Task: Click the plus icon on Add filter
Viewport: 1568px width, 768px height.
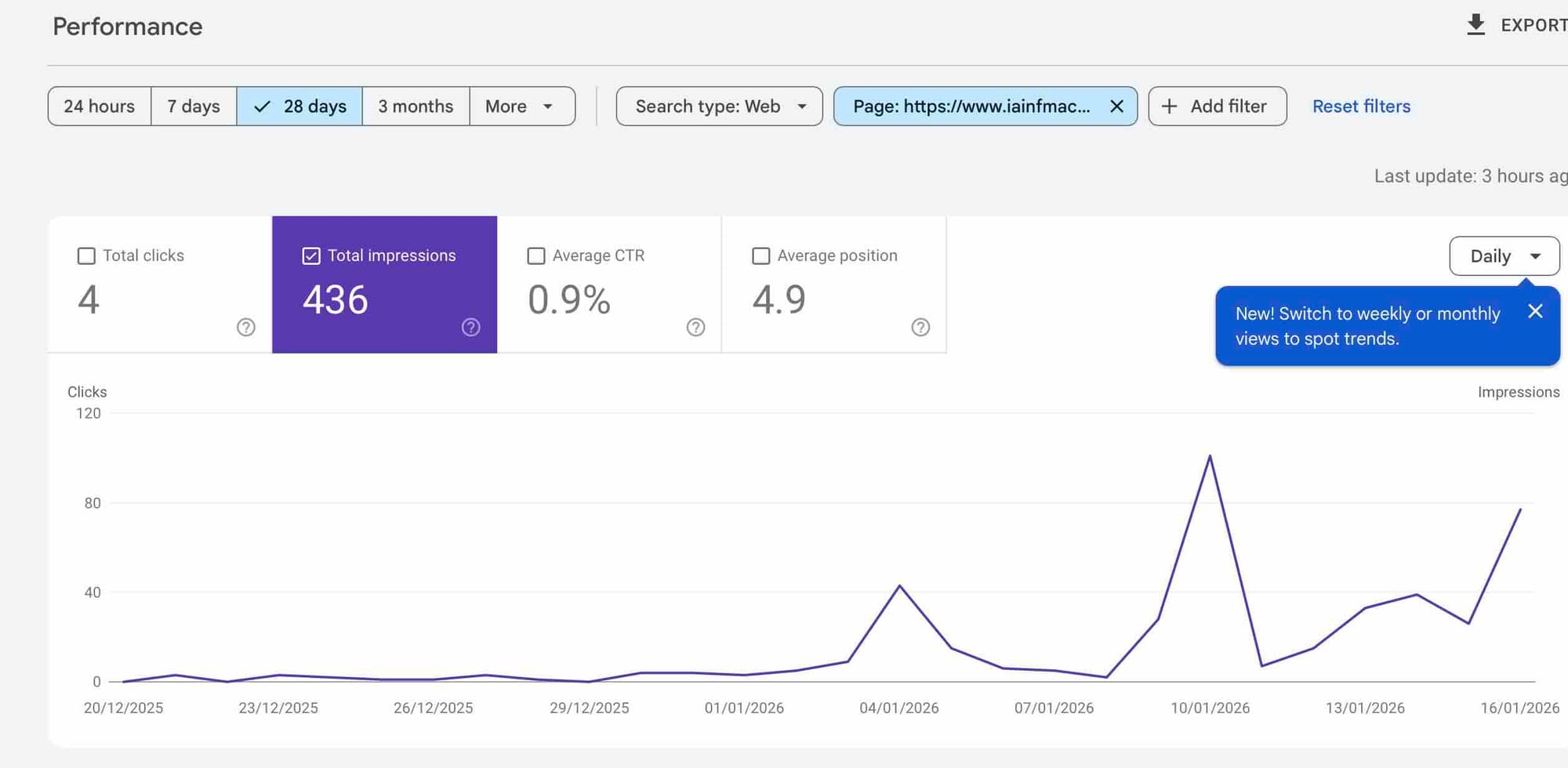Action: coord(1170,106)
